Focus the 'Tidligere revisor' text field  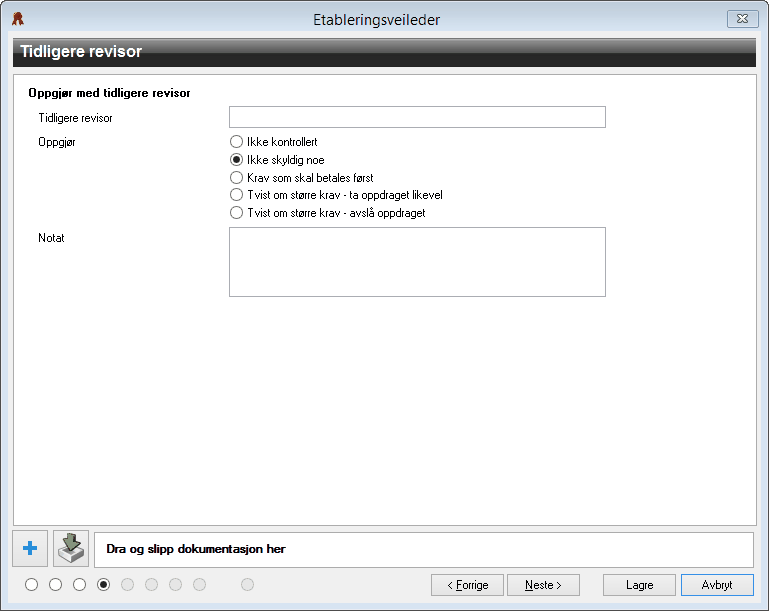pos(417,117)
